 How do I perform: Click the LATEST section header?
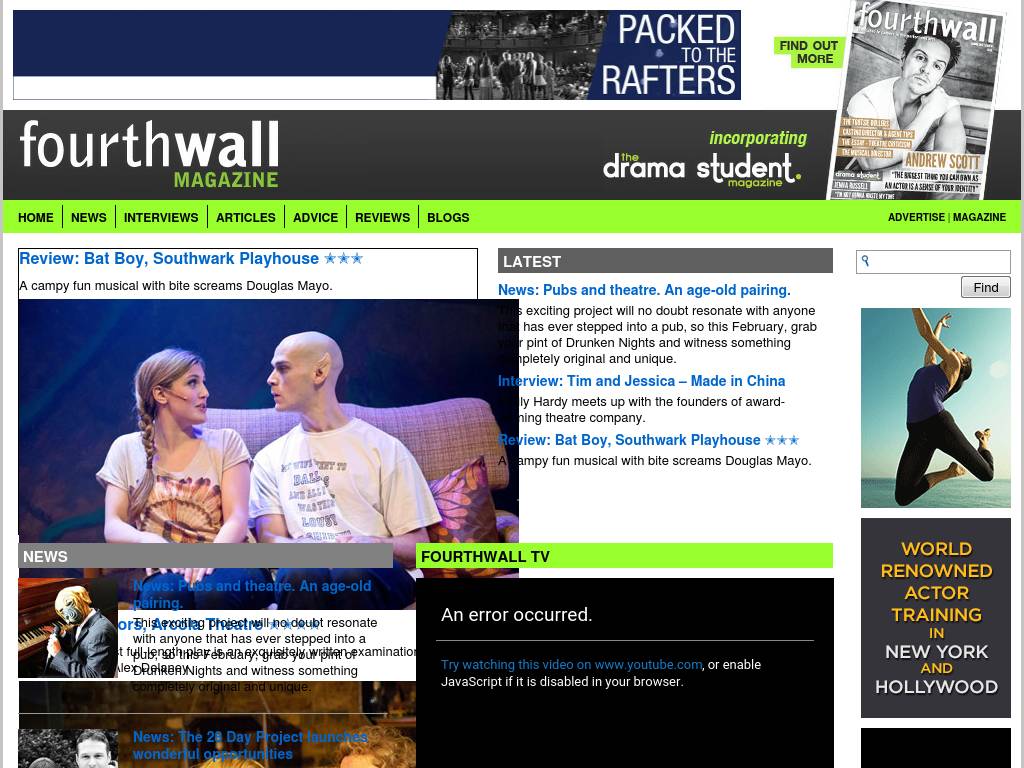(665, 261)
